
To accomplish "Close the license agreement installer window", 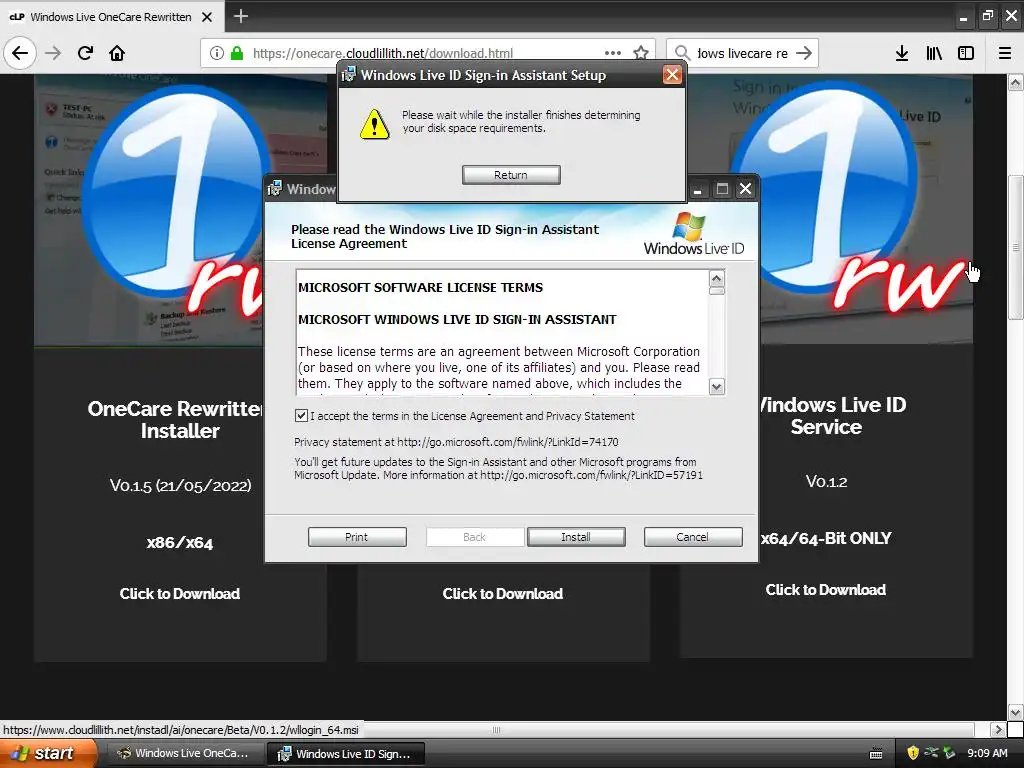I will tap(745, 189).
